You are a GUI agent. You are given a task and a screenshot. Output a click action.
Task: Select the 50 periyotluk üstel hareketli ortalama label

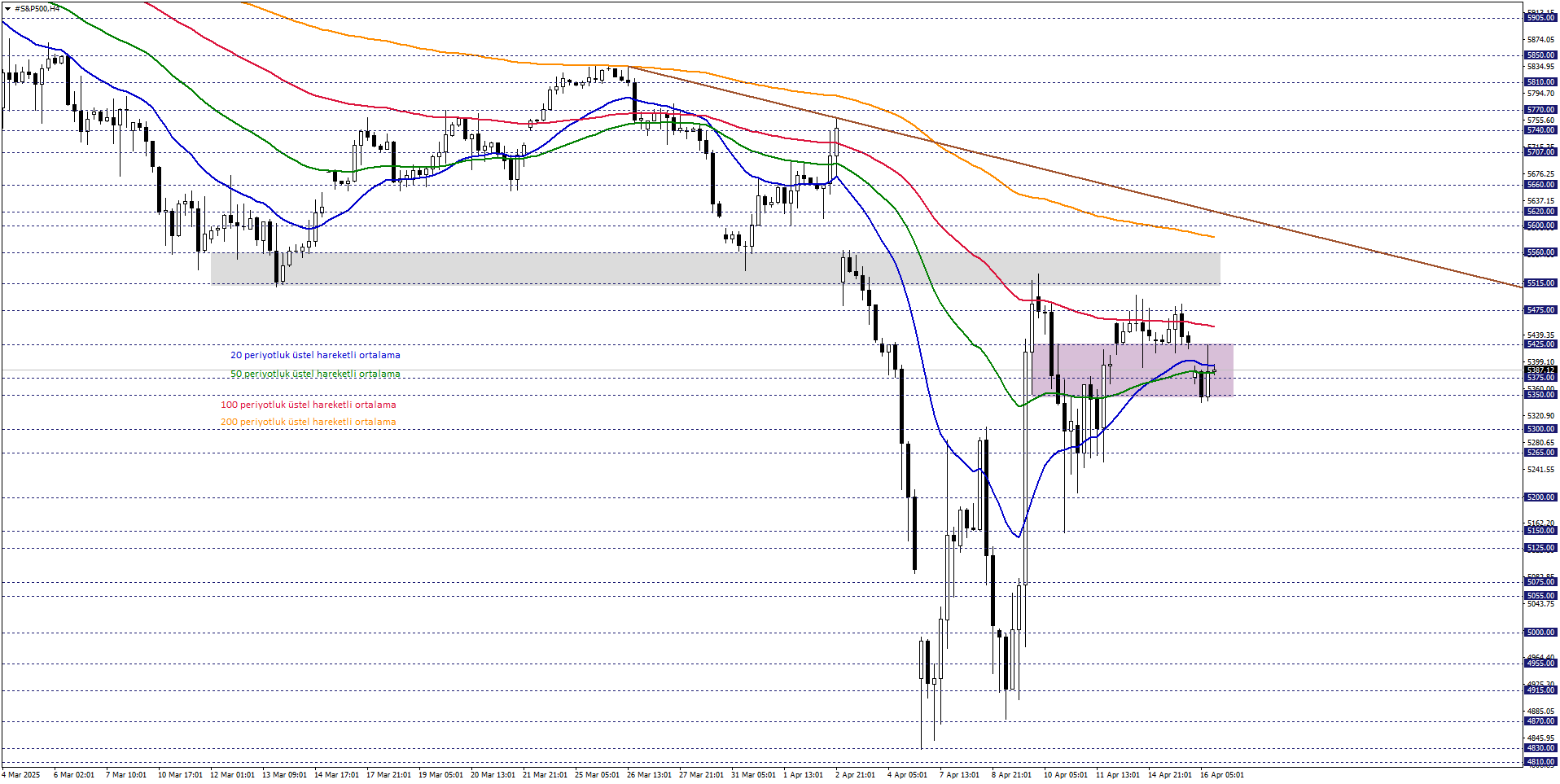pyautogui.click(x=315, y=374)
